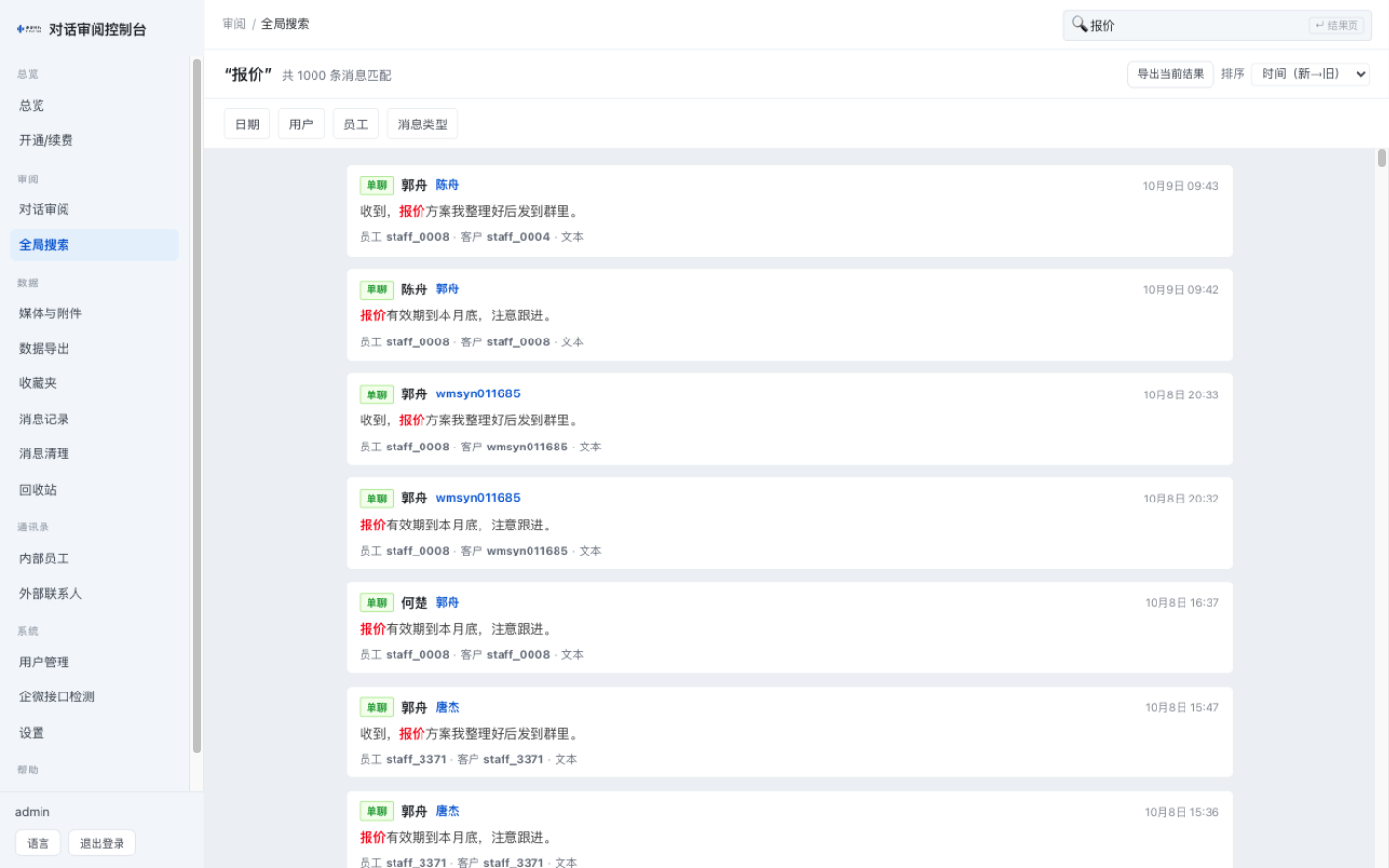Open 消息记录 page
1389x868 pixels.
pos(95,420)
